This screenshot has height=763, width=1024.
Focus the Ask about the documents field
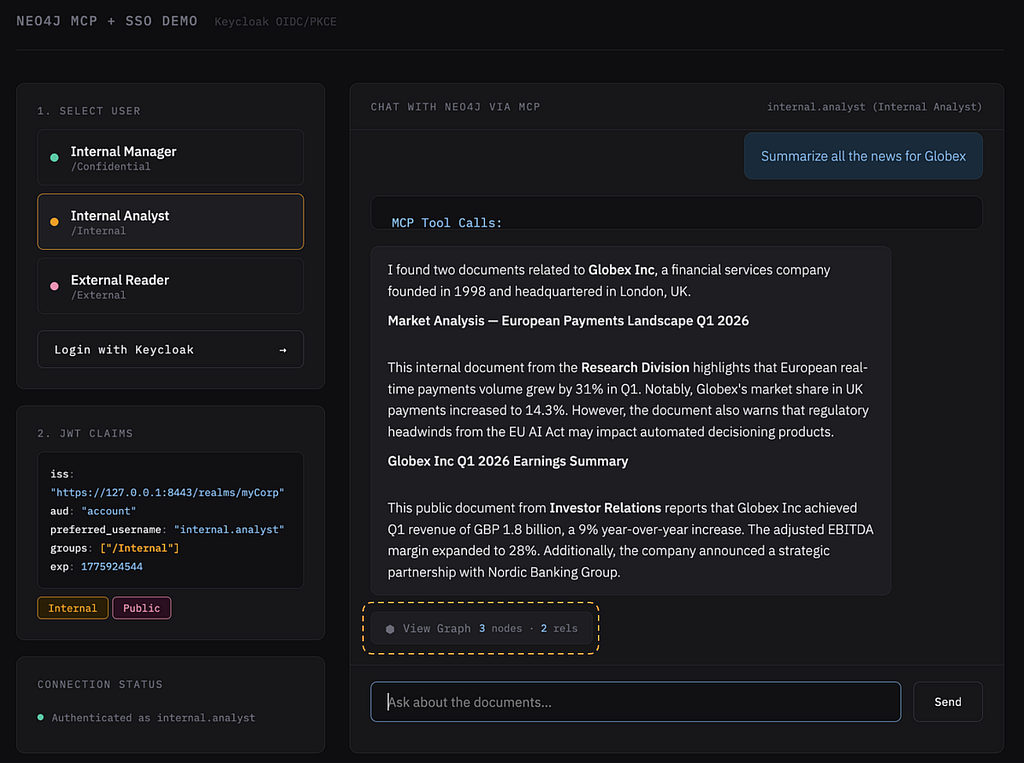point(635,702)
